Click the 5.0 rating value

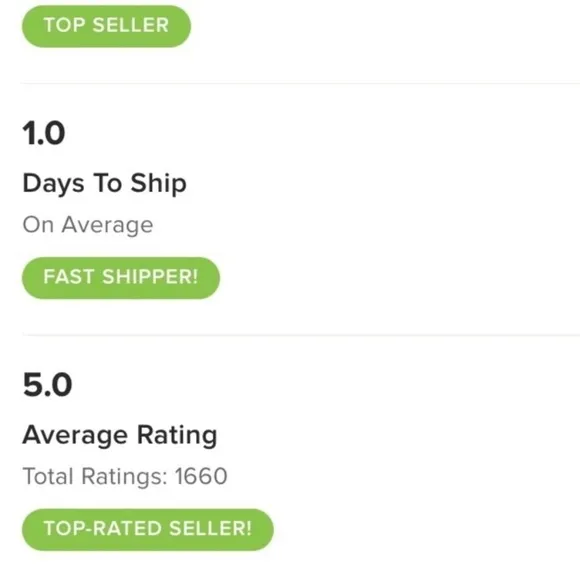pos(47,385)
